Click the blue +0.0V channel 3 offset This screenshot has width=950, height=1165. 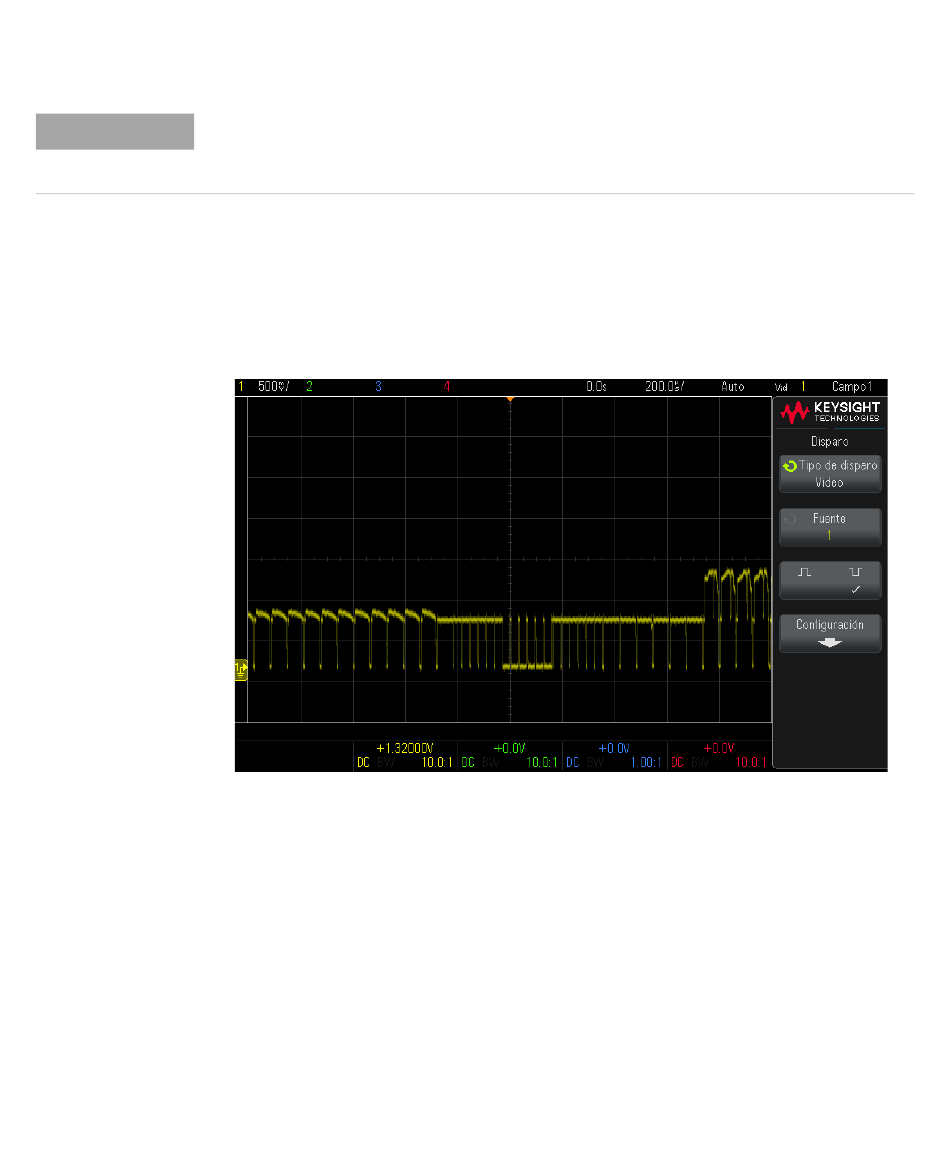click(614, 748)
